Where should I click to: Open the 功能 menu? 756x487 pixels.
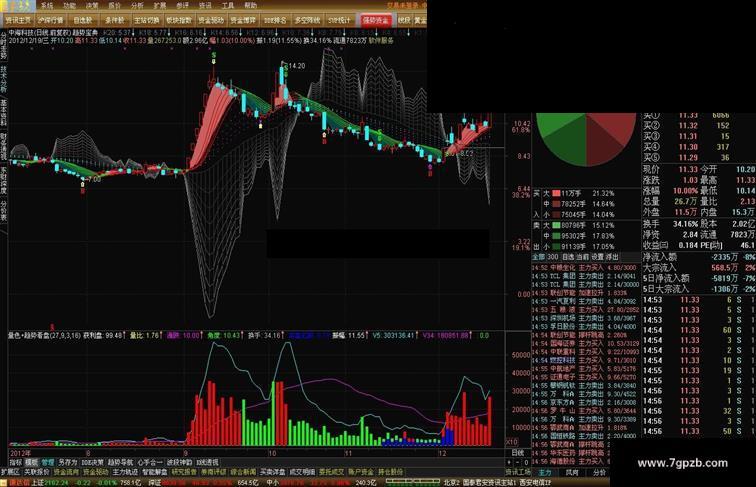[x=69, y=6]
